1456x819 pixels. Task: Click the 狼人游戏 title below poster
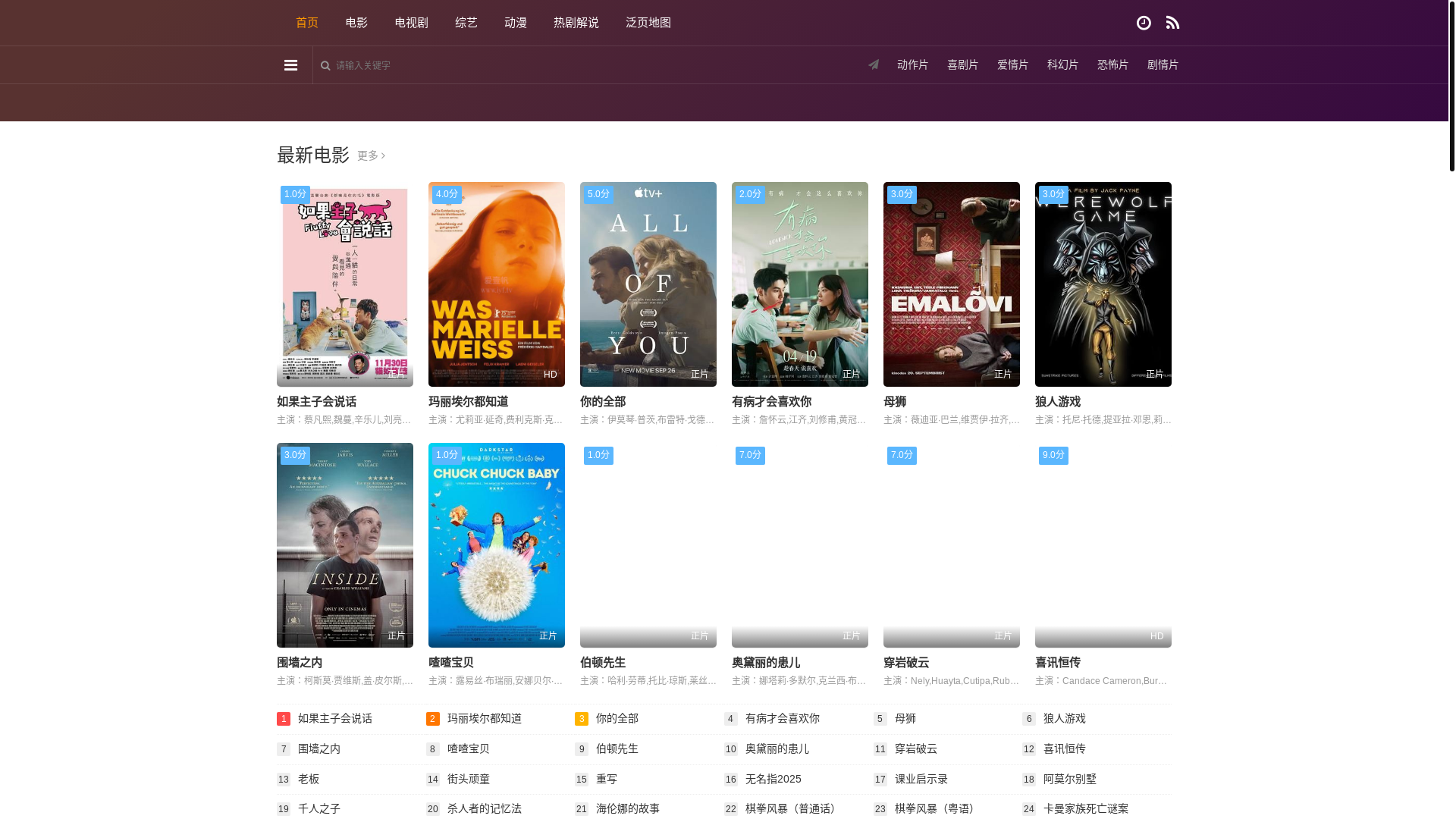click(1058, 402)
